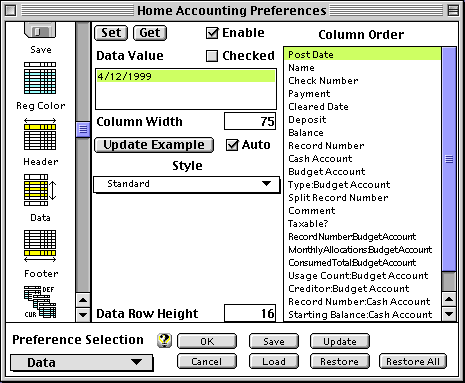This screenshot has height=383, width=465.
Task: Select Balance in Column Order list
Action: coord(363,133)
